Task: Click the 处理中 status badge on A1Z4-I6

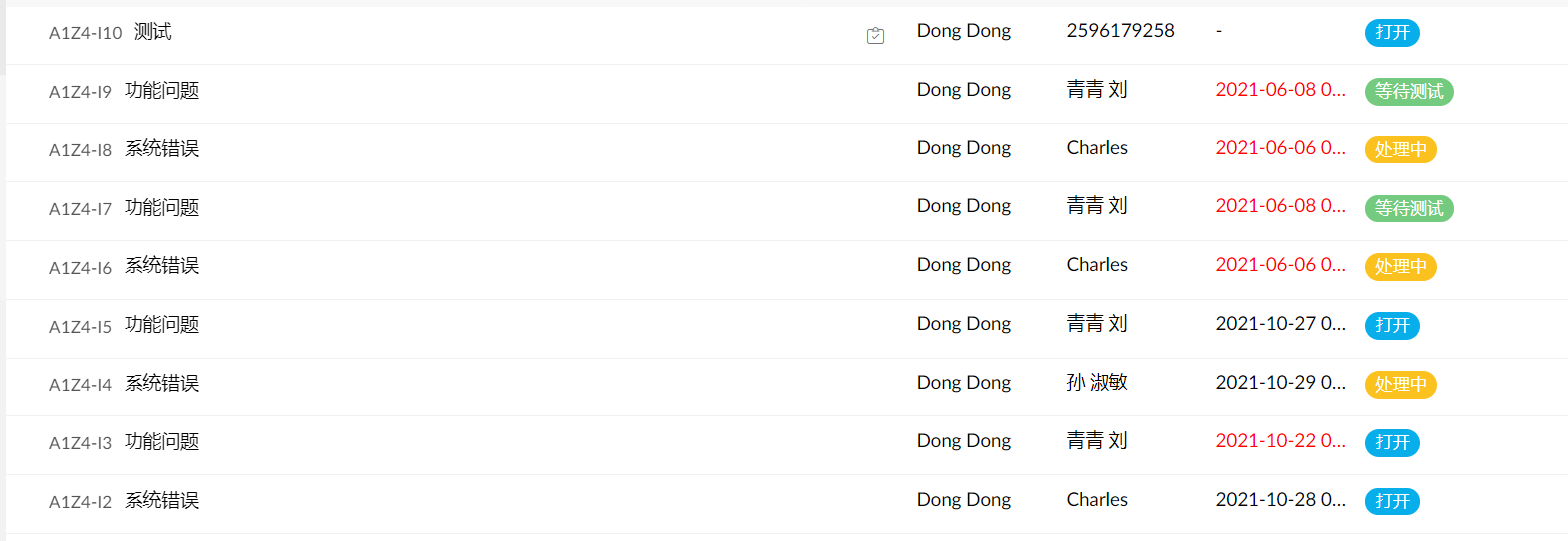Action: 1400,267
